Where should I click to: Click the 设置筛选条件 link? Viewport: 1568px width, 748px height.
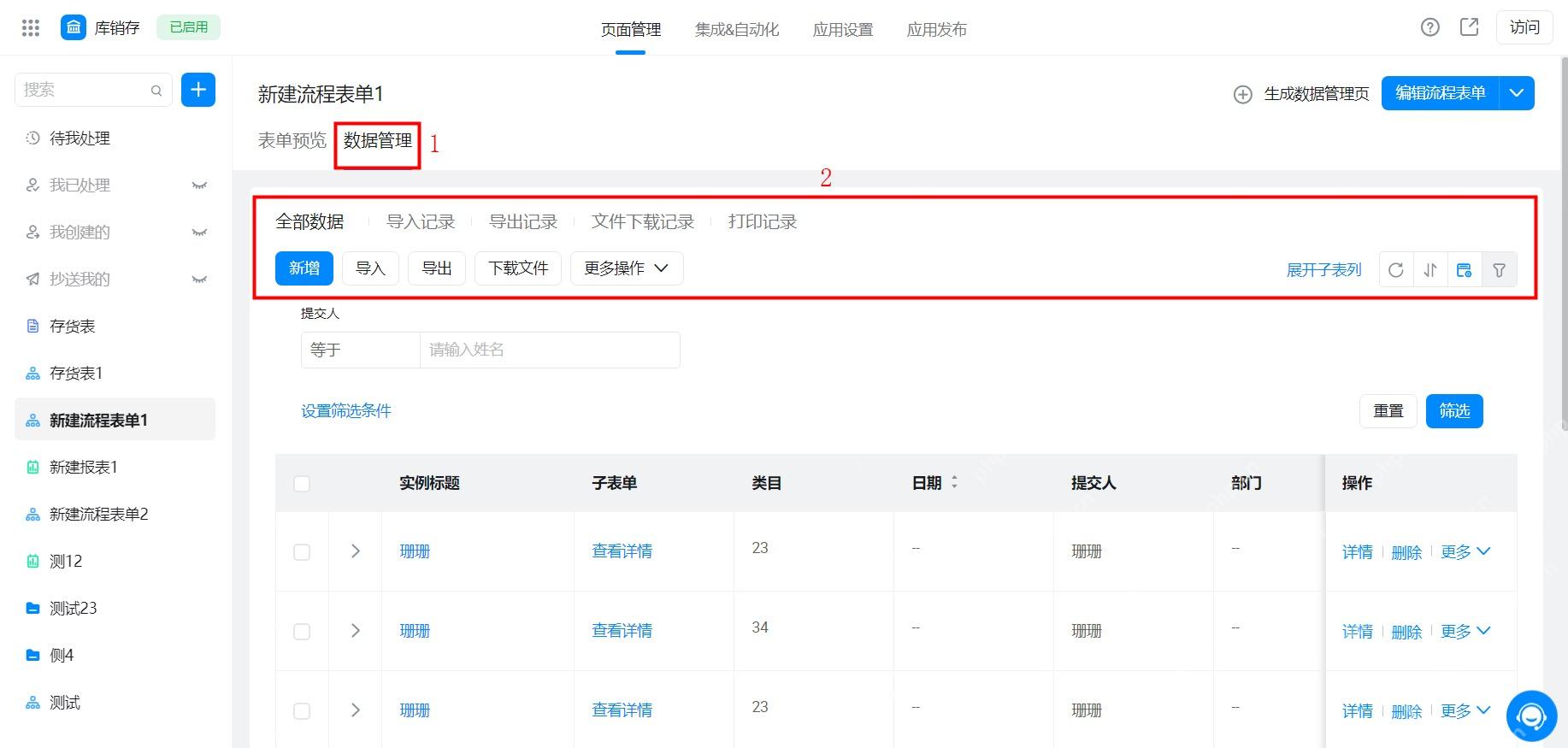point(346,411)
